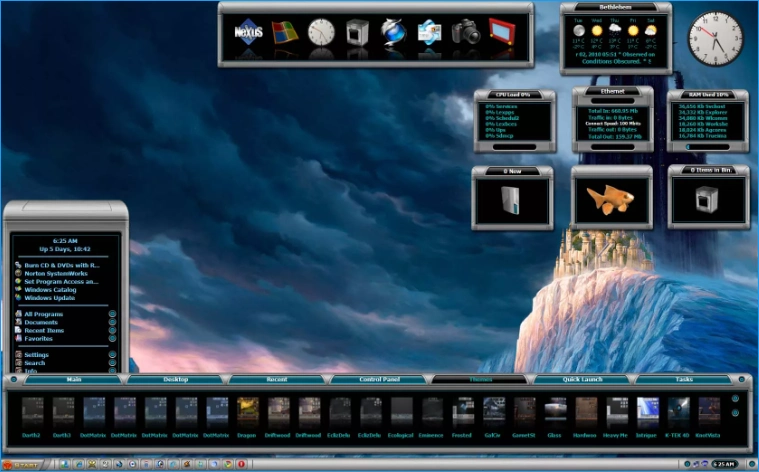The width and height of the screenshot is (759, 472).
Task: Switch to the Desktop tab
Action: [x=175, y=380]
